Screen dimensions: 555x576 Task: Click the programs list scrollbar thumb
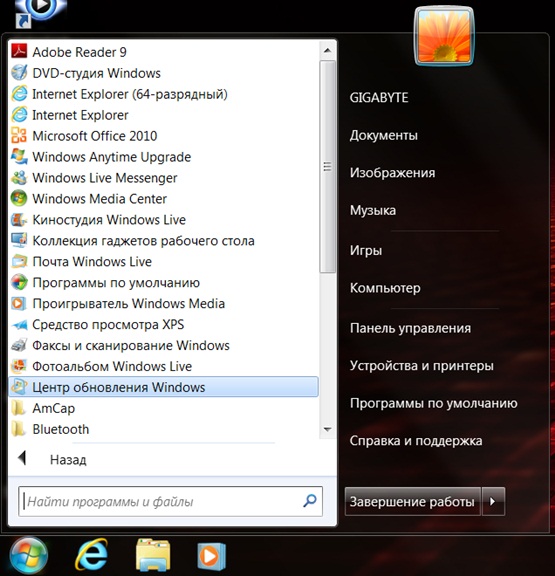[327, 167]
